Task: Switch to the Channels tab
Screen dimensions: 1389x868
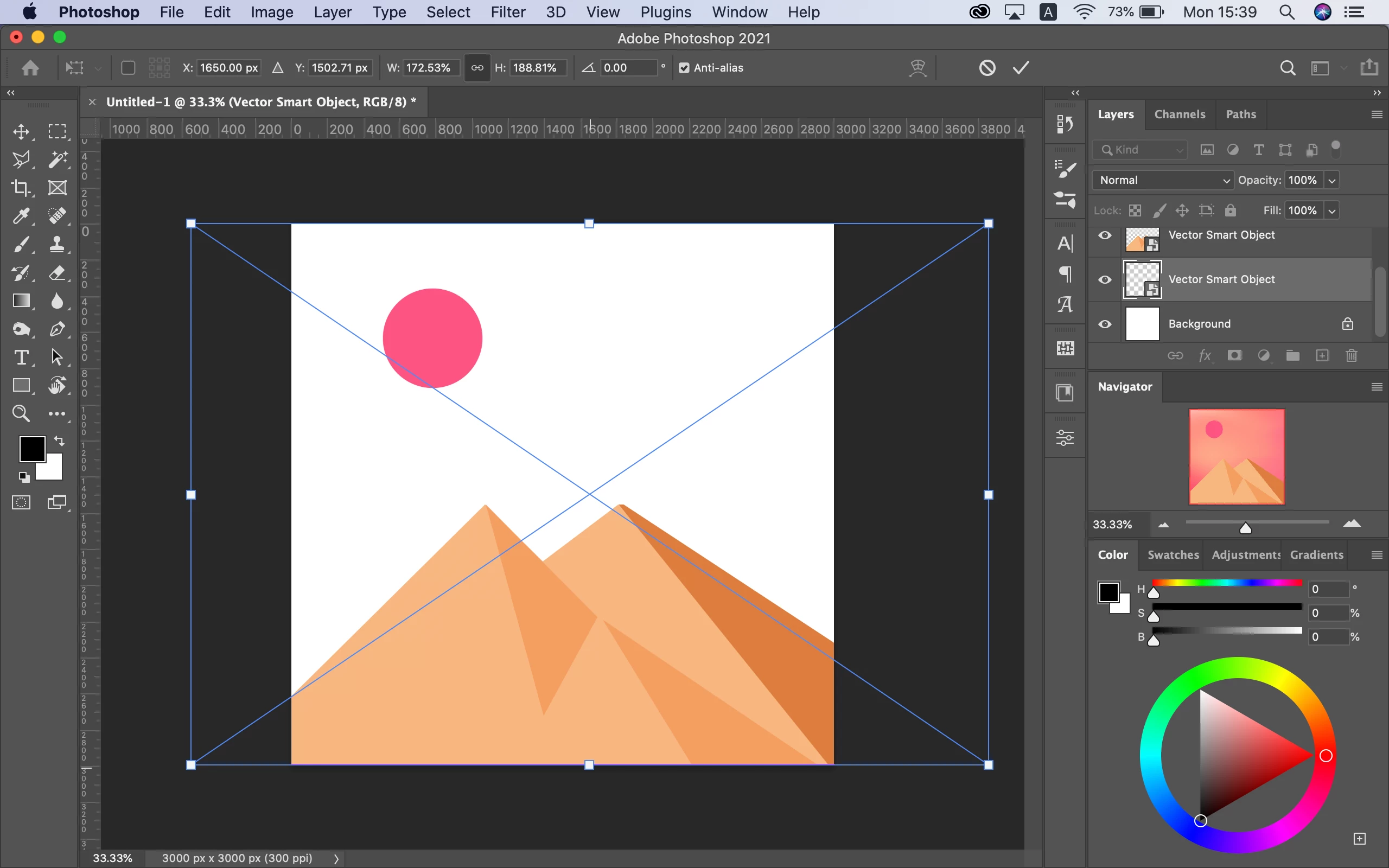Action: 1180,114
